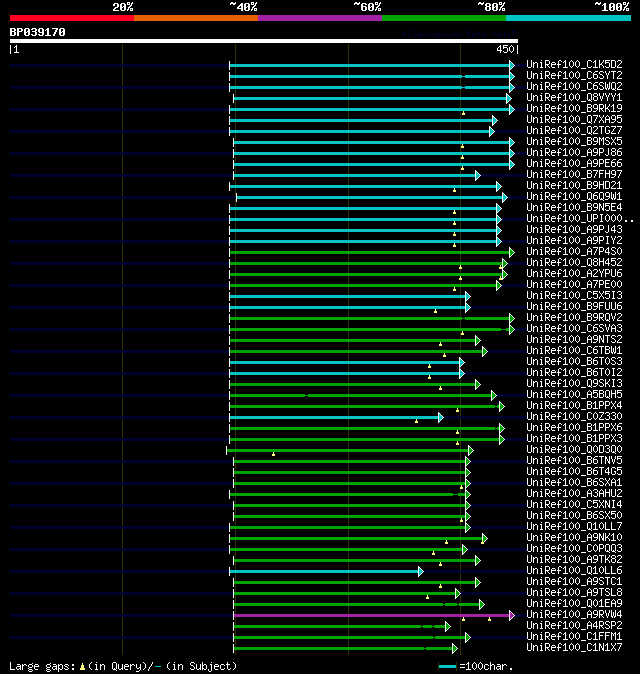Viewport: 640px width, 674px height.
Task: Select the UniRef100_C5XNI4 name
Action: click(574, 505)
